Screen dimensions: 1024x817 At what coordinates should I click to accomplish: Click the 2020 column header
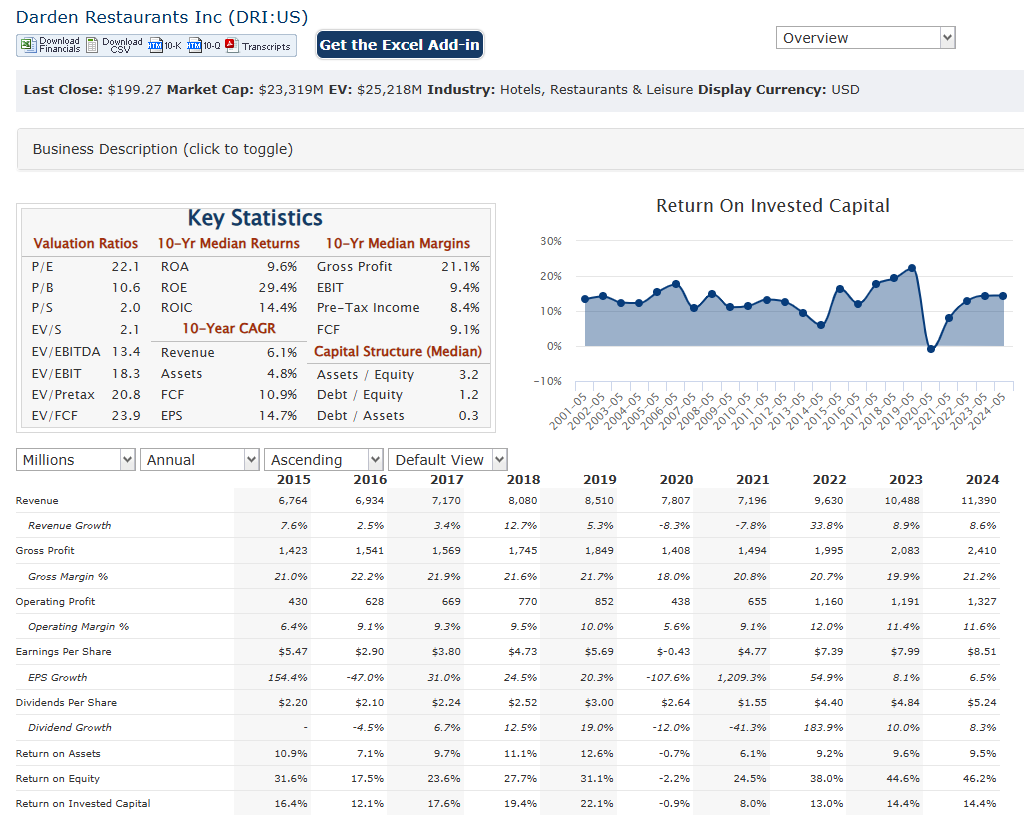click(x=676, y=479)
